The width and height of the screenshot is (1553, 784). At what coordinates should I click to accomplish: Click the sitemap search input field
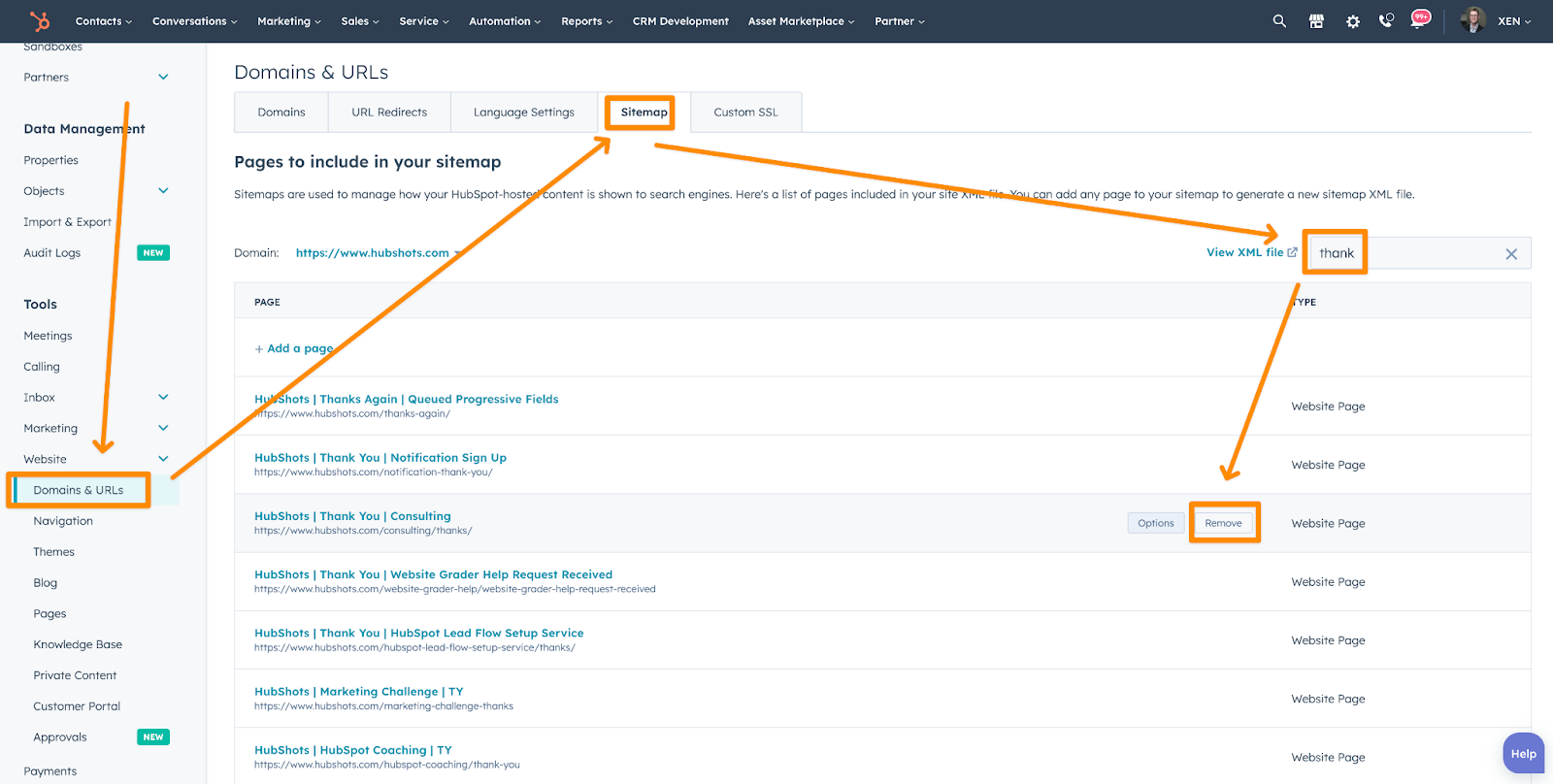click(1427, 253)
